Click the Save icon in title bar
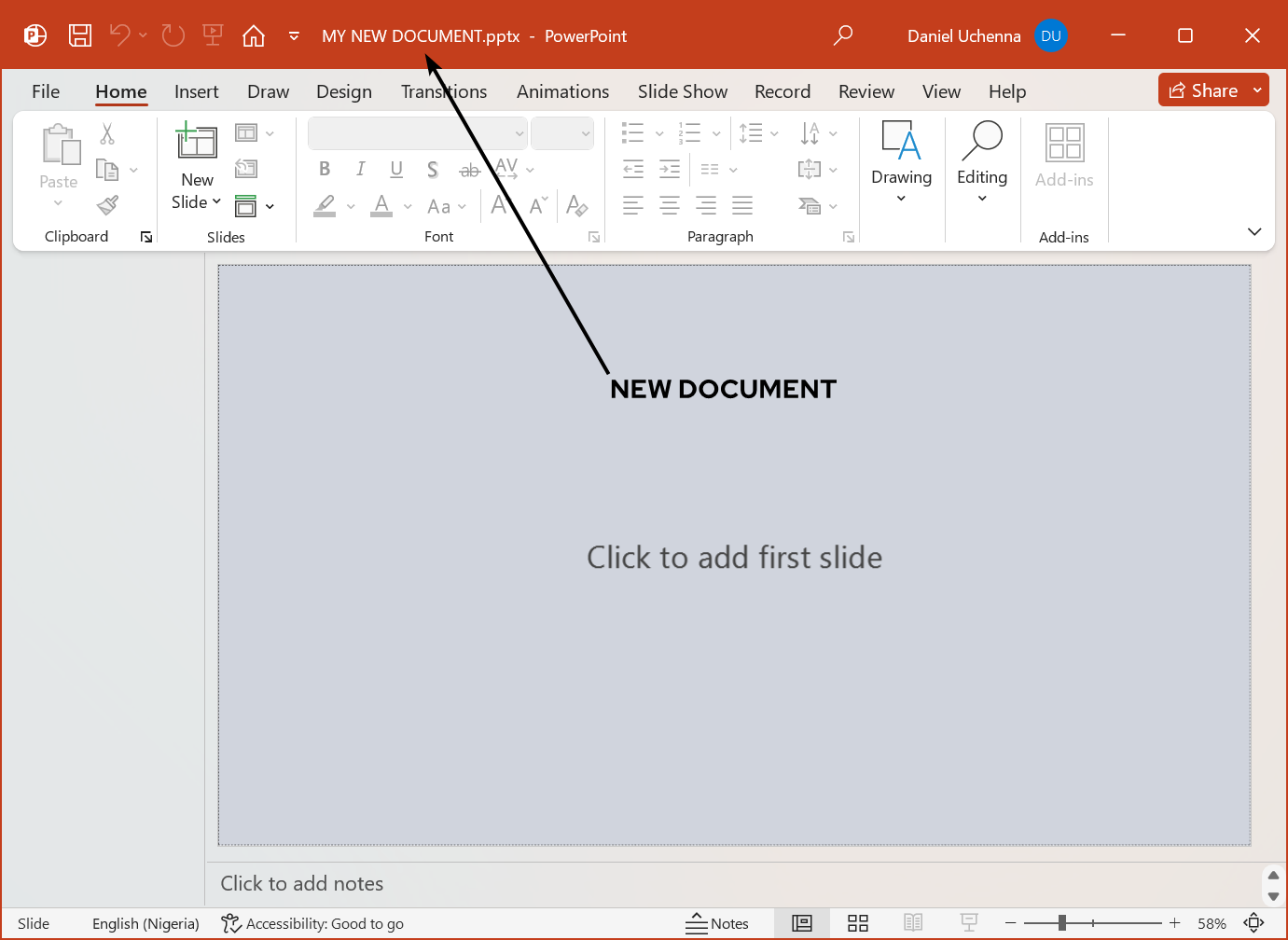The height and width of the screenshot is (940, 1288). (x=80, y=35)
